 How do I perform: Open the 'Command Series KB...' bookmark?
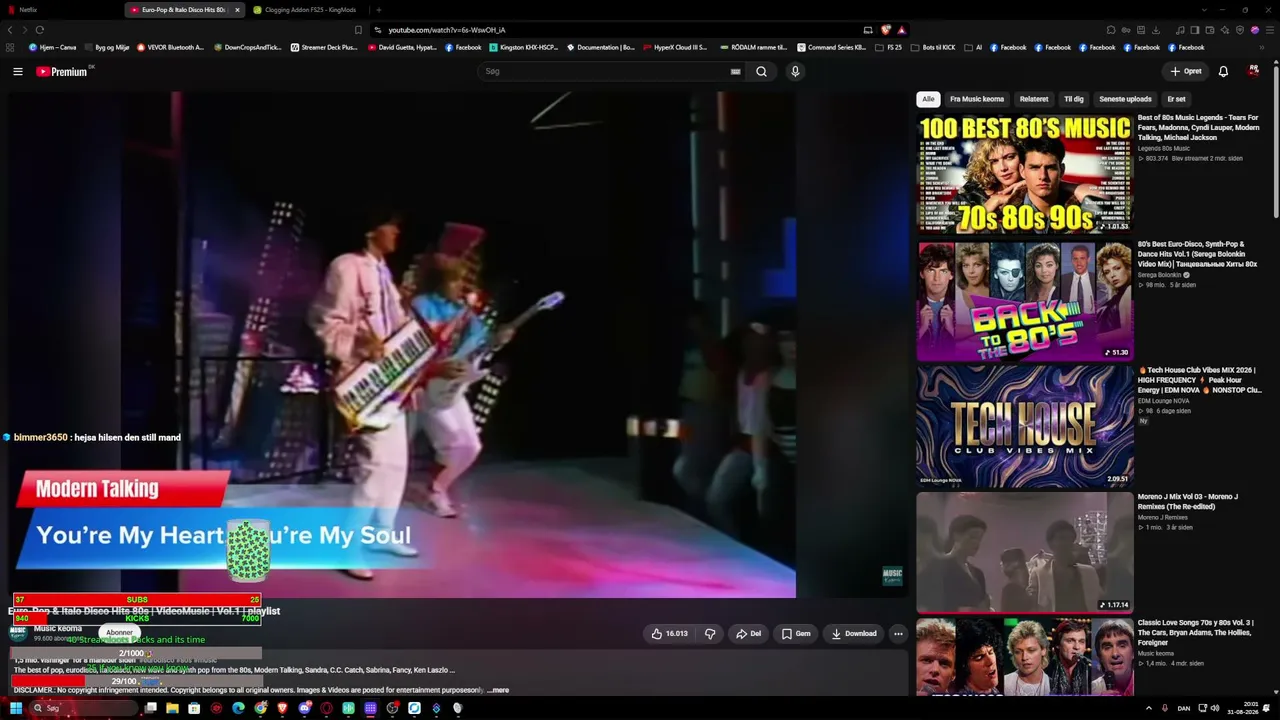[x=831, y=47]
